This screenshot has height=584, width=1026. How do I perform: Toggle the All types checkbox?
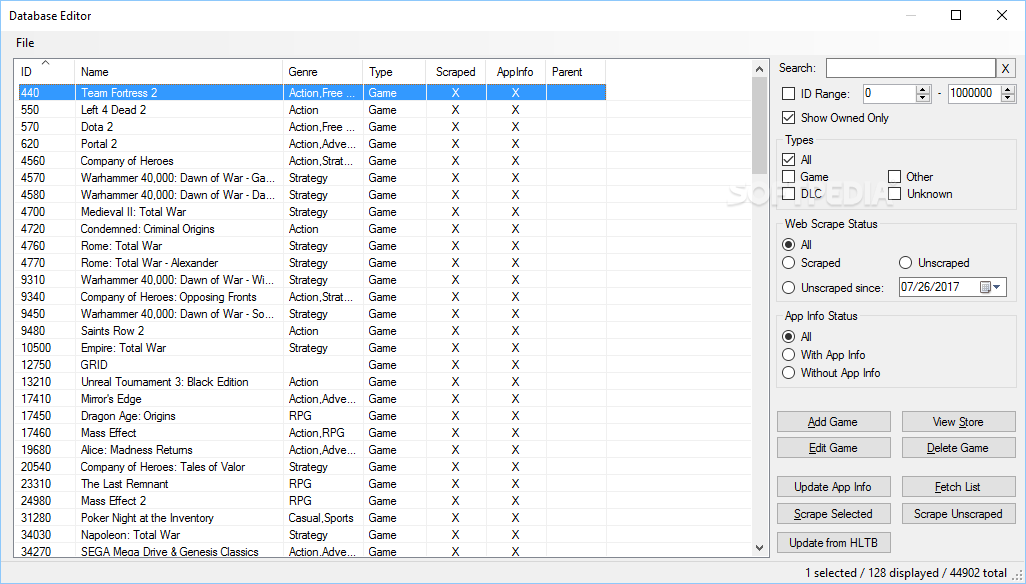(788, 160)
